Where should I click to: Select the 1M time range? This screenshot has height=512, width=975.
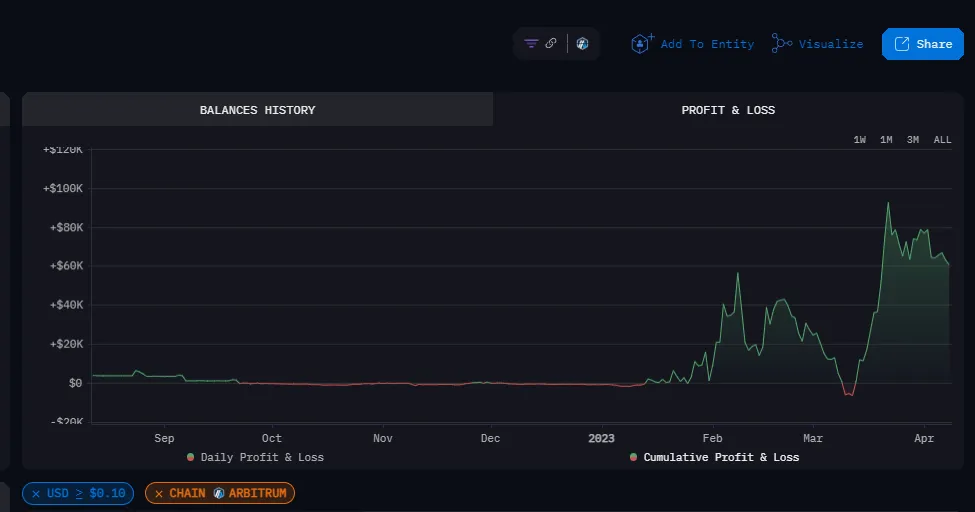[886, 140]
